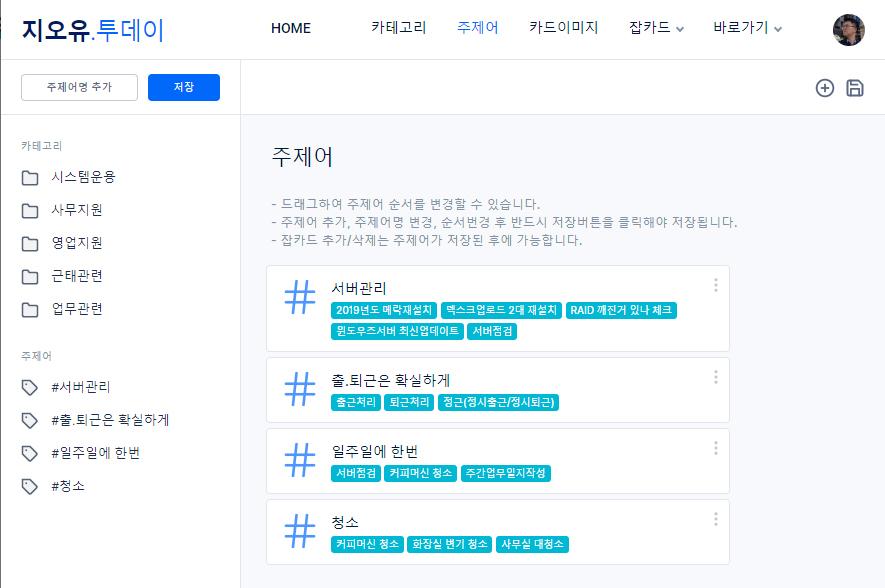
Task: Open three-dot menu on 일주일에 한번 card
Action: coord(715,448)
